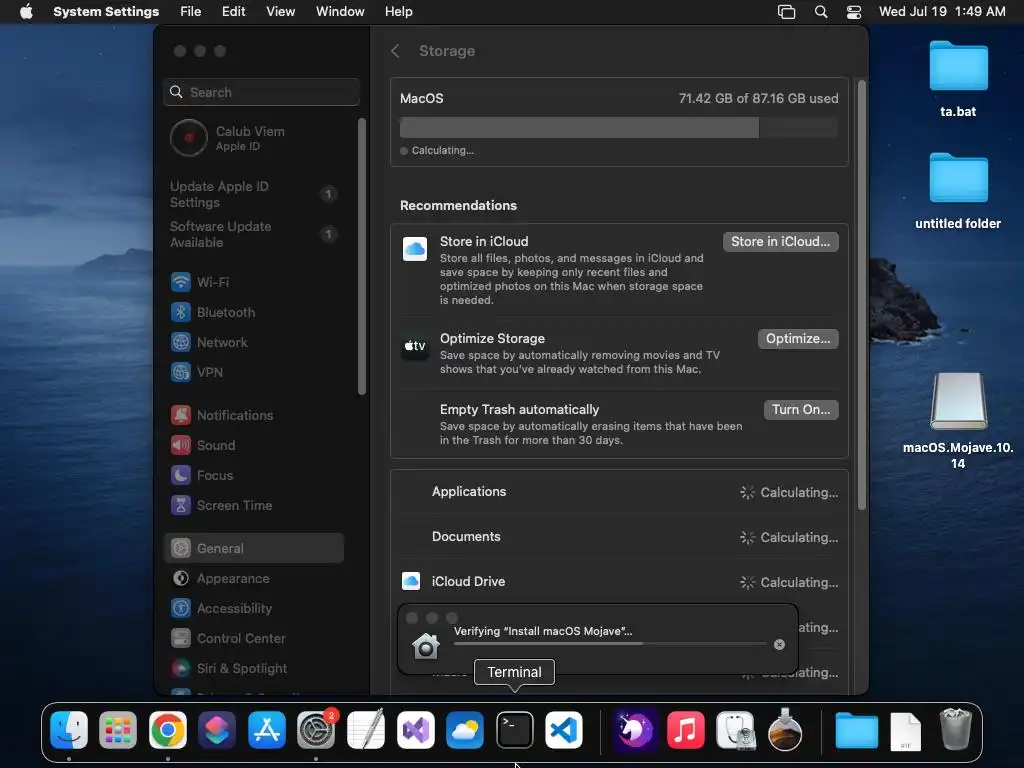
Task: Select the Documents storage row
Action: pyautogui.click(x=619, y=537)
